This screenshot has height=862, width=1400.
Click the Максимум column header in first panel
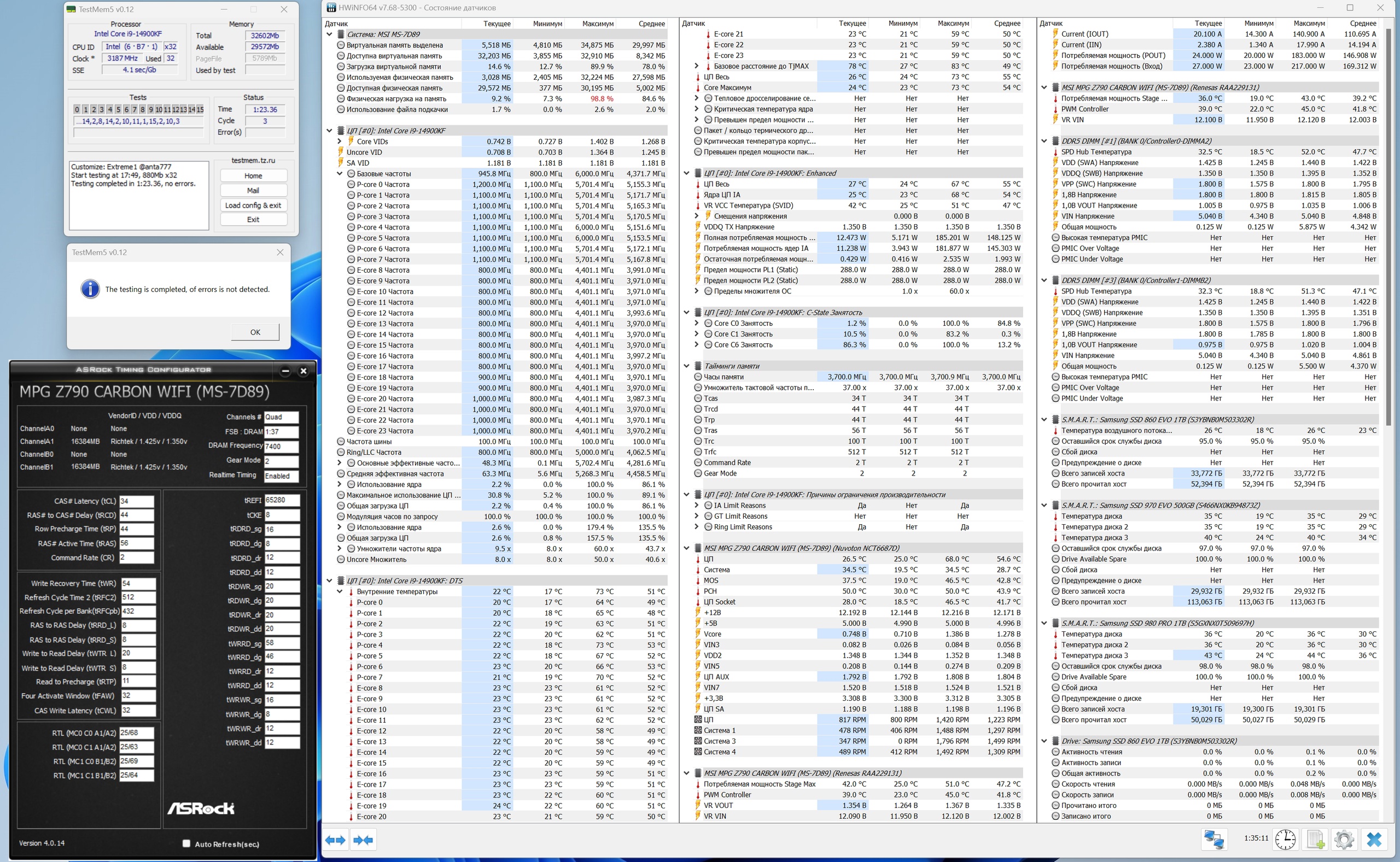pyautogui.click(x=597, y=24)
